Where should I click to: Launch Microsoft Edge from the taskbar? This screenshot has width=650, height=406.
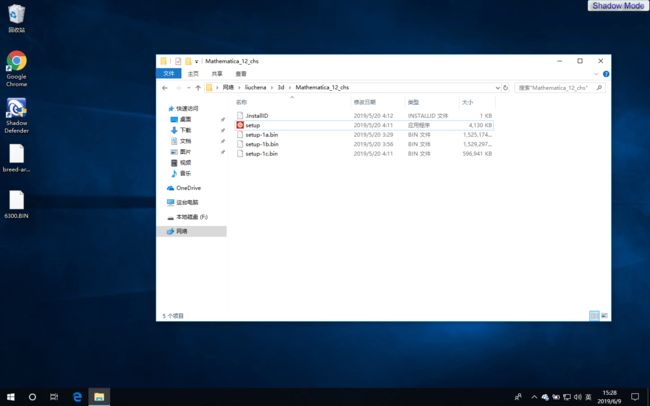pyautogui.click(x=77, y=397)
